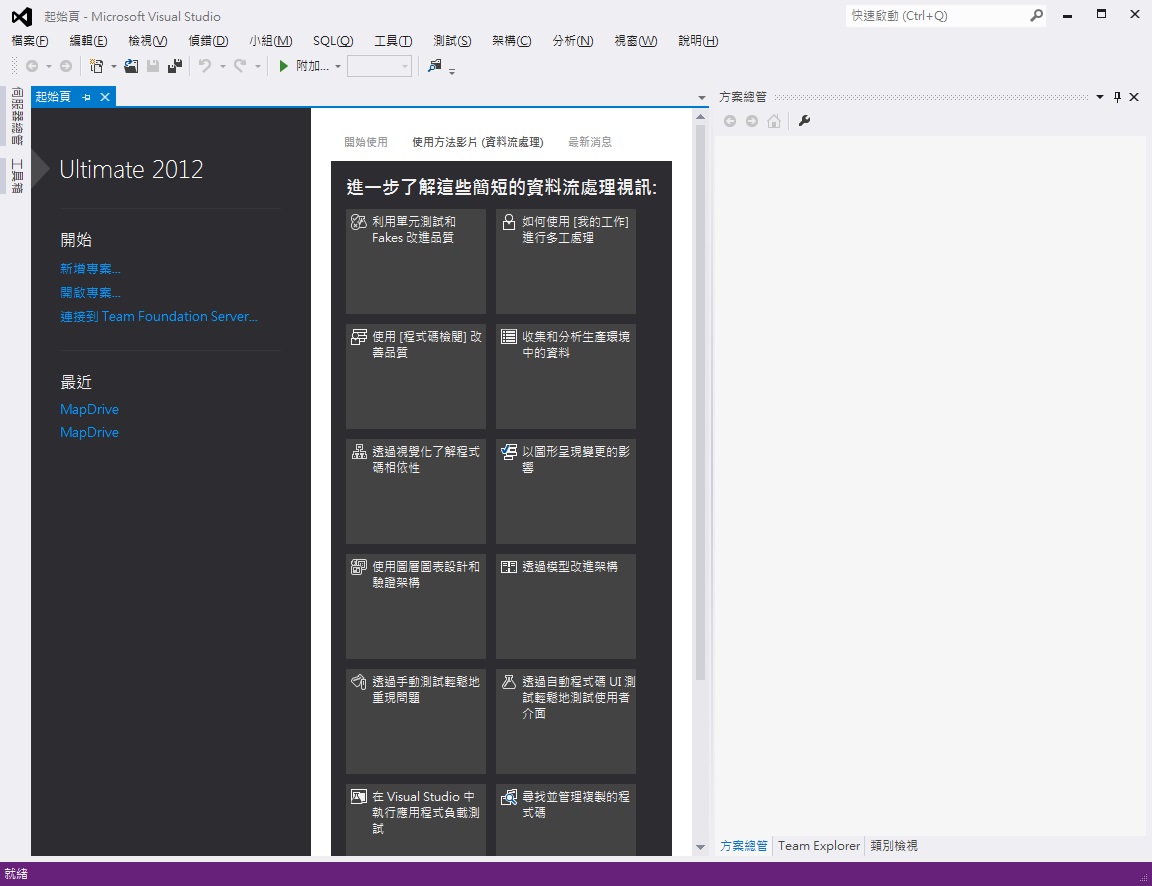
Task: Expand the Redo history dropdown arrow
Action: pos(257,67)
